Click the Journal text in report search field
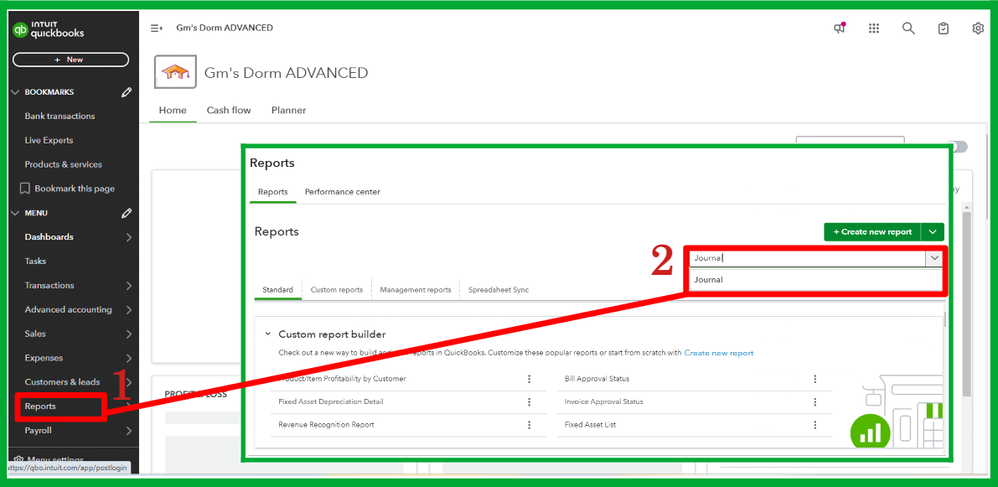998x487 pixels. coord(708,258)
